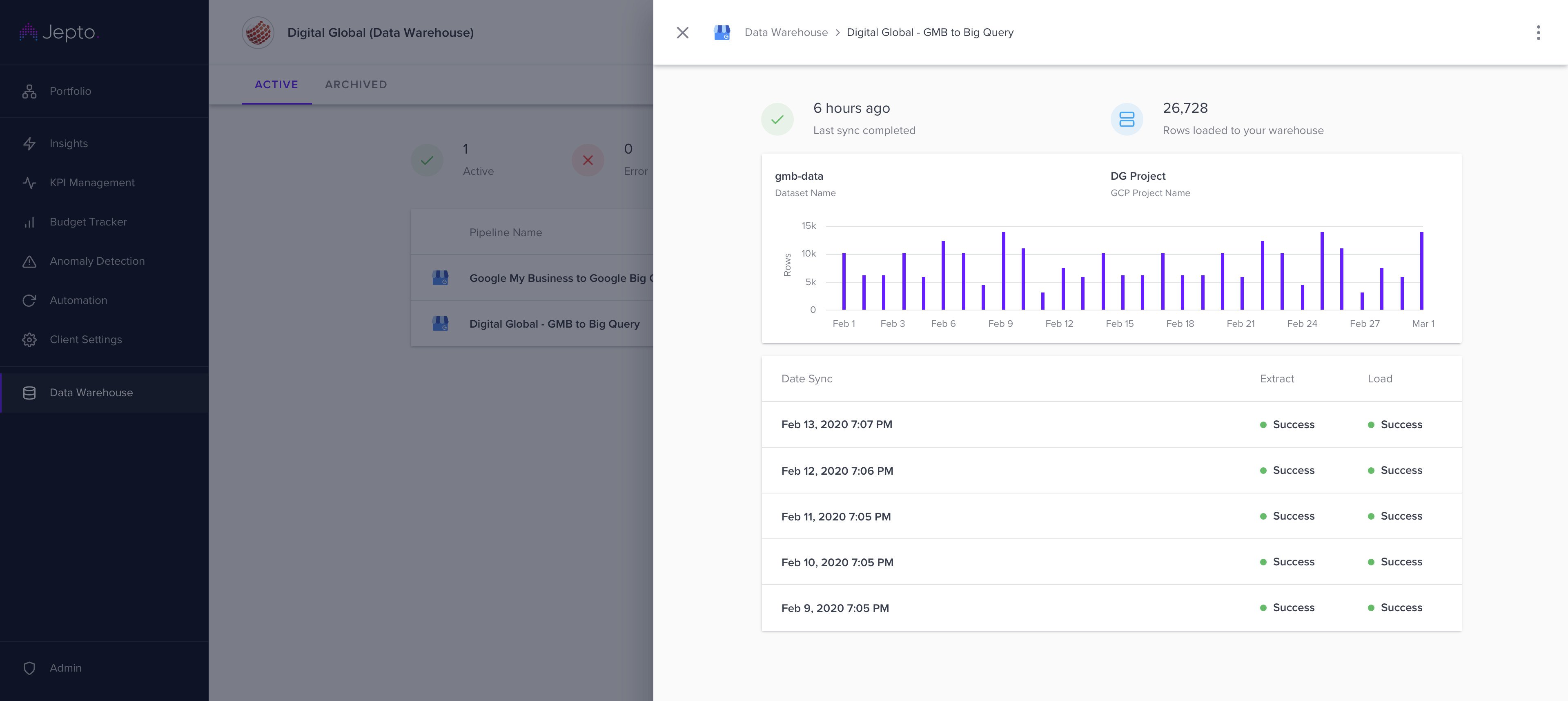Open the Insights section
The height and width of the screenshot is (701, 1568).
(104, 144)
